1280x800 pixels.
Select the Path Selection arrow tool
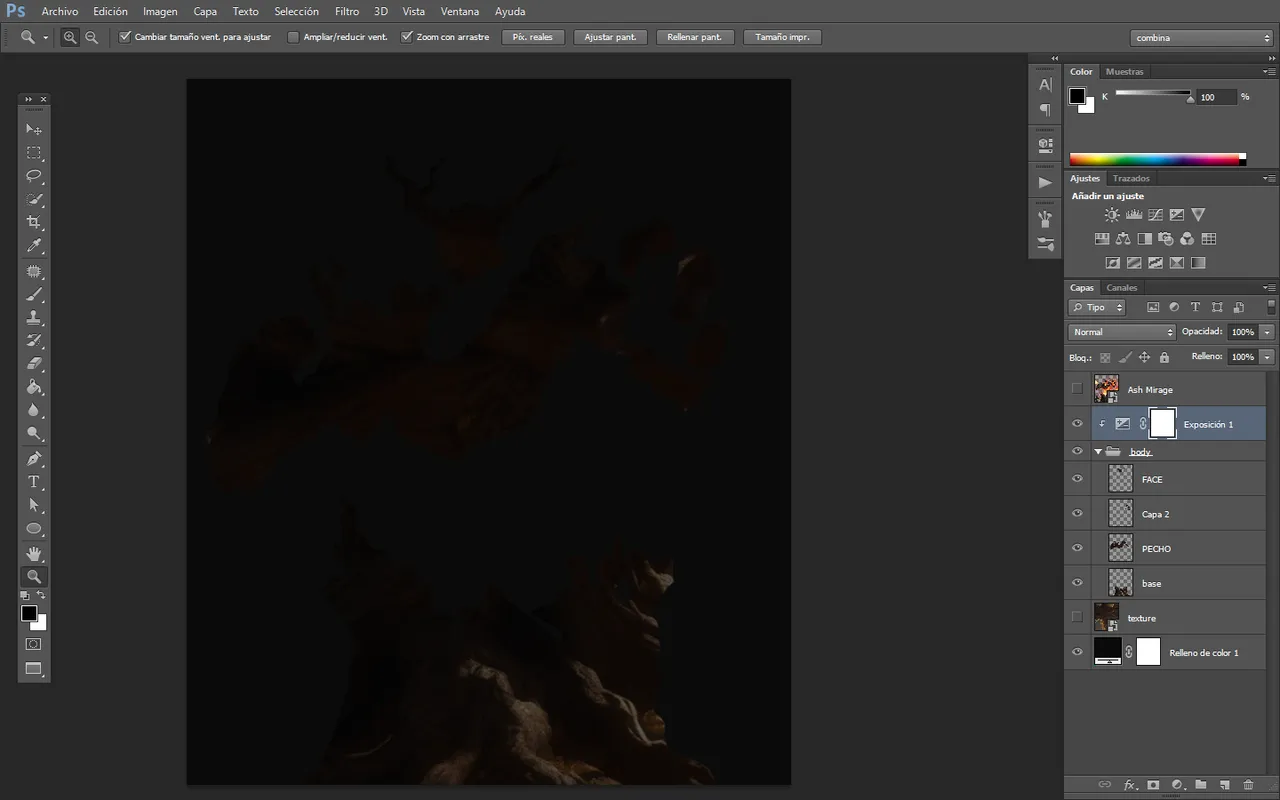pos(34,505)
